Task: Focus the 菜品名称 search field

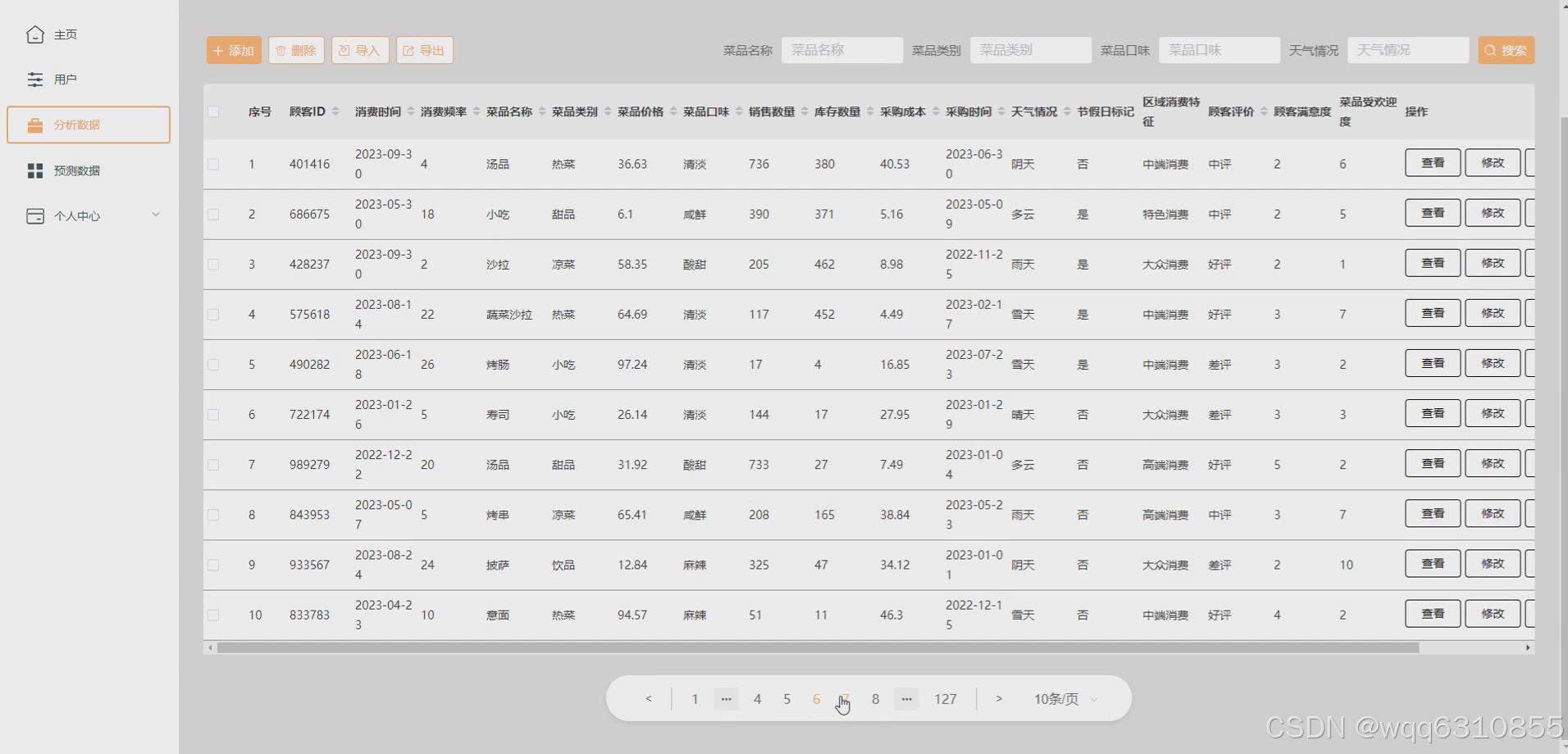Action: click(842, 50)
